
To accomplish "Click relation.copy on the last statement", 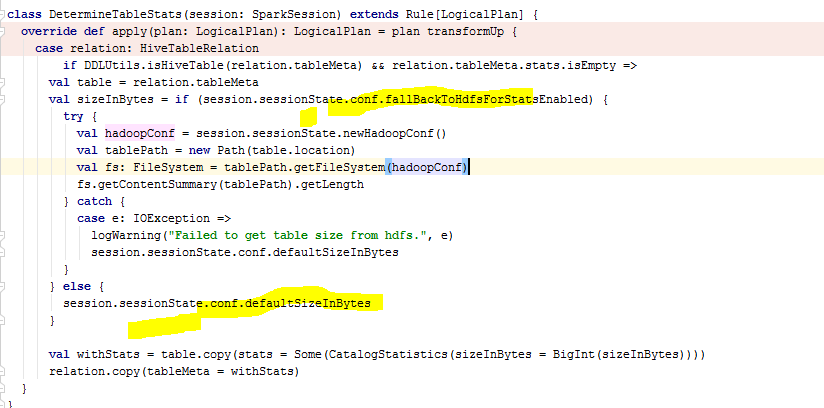I will (95, 371).
